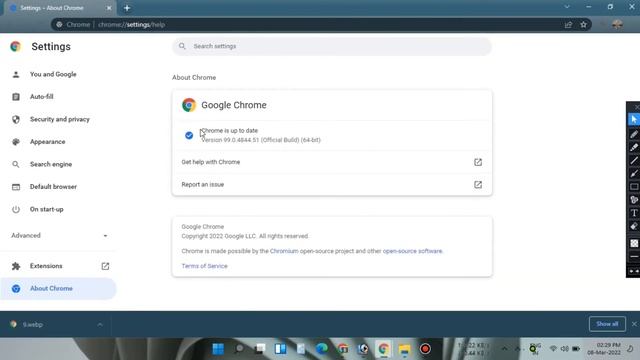Open the line thickness selector
640x360 pixels.
[x=633, y=256]
